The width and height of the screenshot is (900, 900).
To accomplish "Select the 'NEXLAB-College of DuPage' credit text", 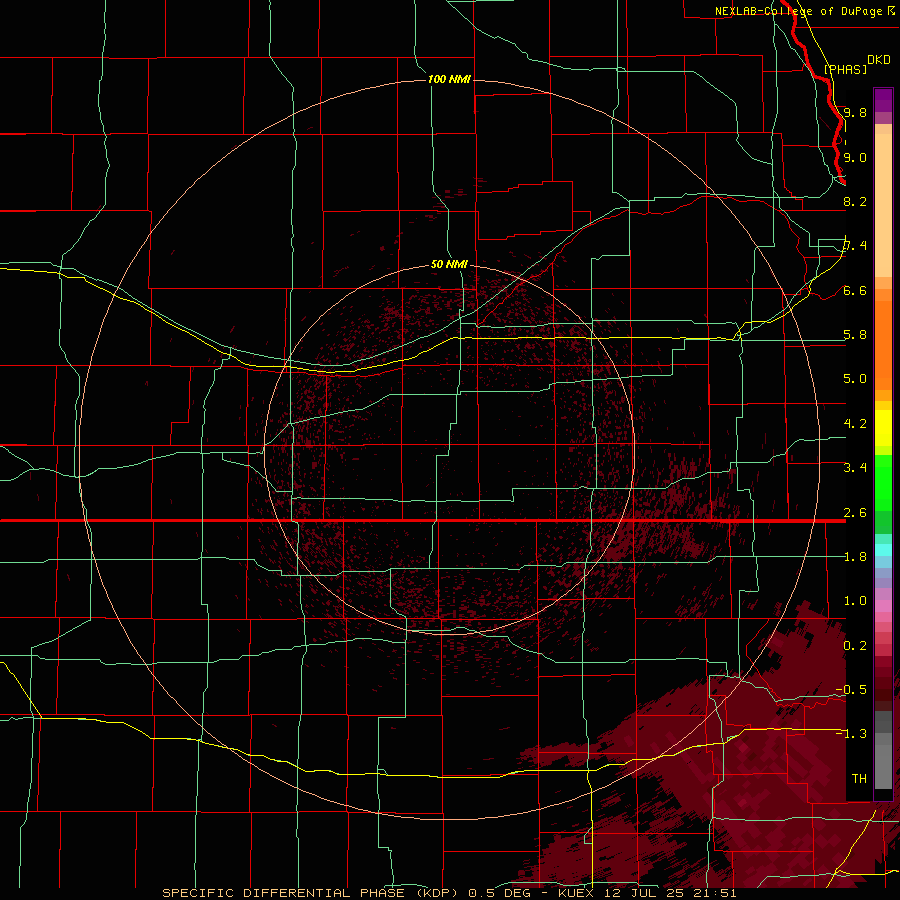I will [x=801, y=11].
